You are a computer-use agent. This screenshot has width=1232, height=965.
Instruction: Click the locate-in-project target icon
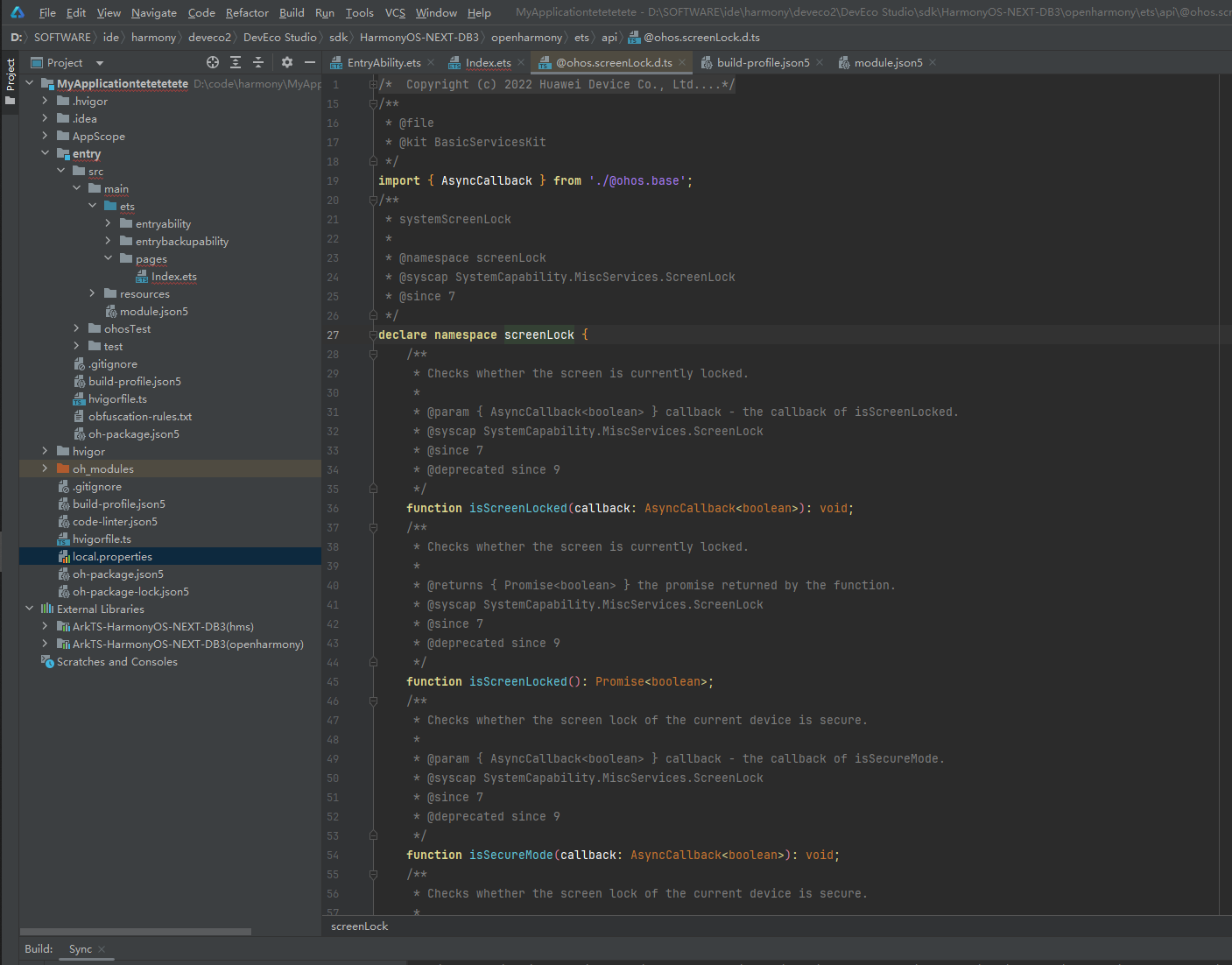click(213, 62)
